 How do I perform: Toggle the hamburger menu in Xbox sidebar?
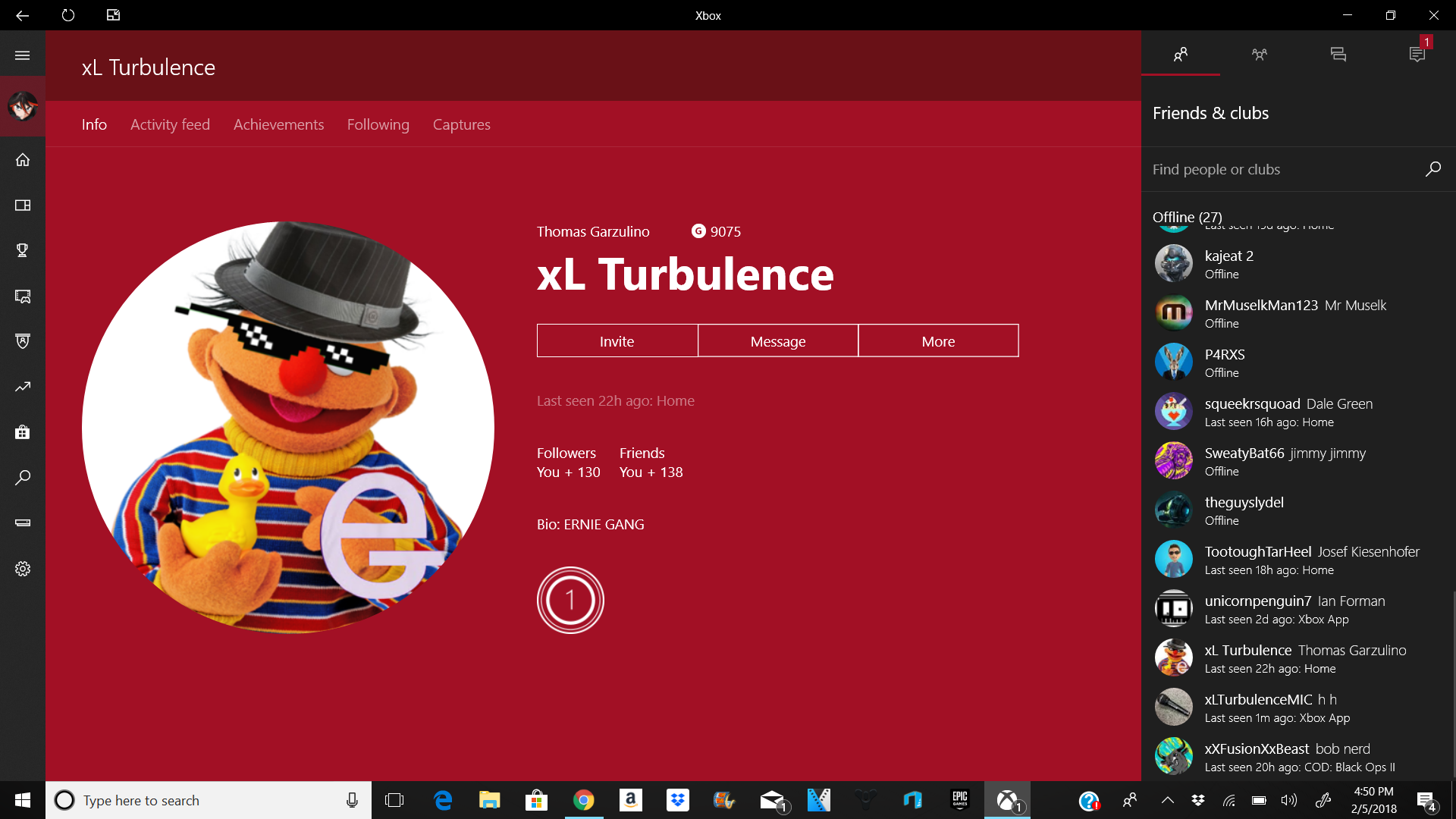23,55
